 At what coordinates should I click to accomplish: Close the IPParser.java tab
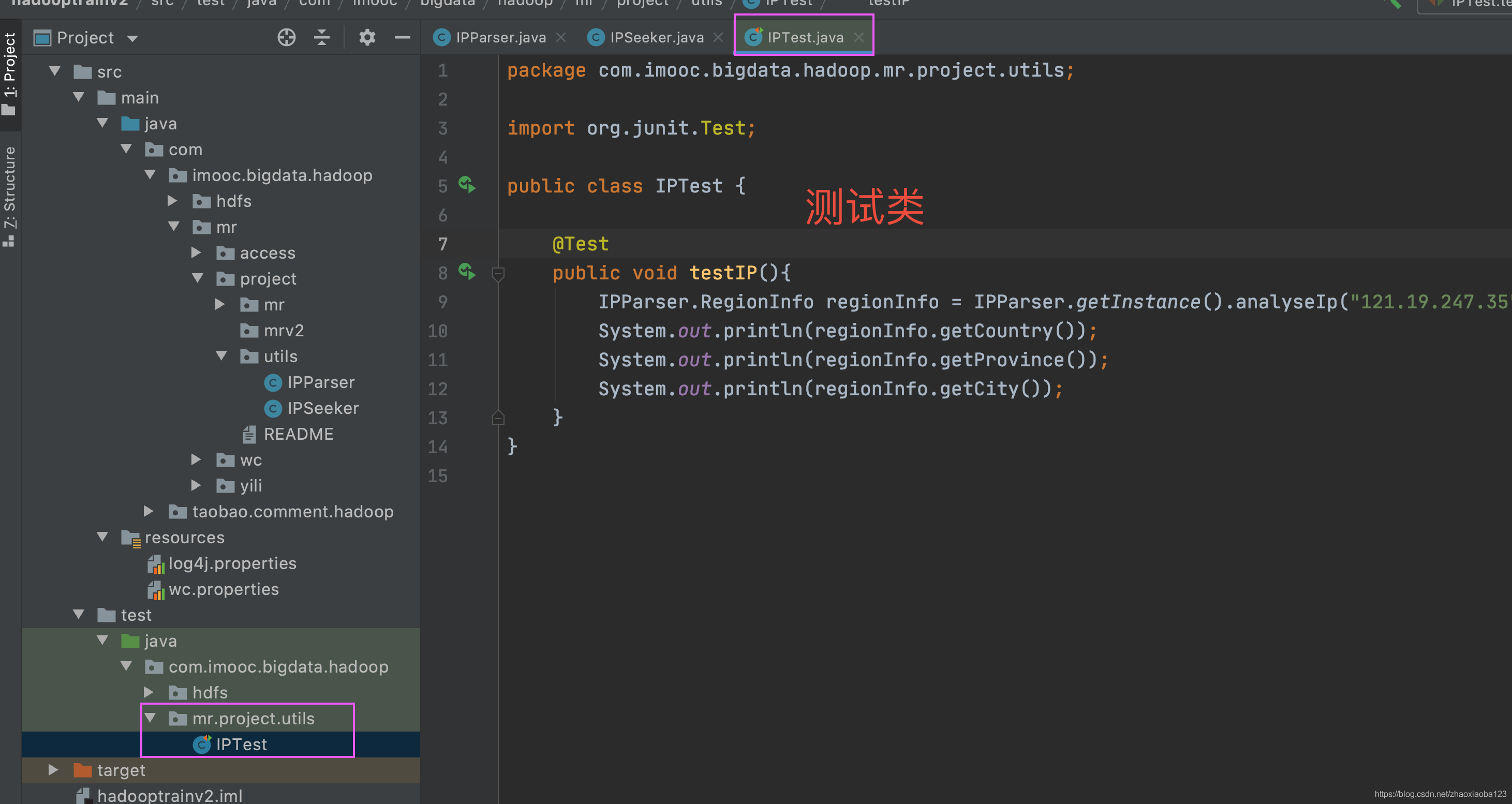point(561,38)
